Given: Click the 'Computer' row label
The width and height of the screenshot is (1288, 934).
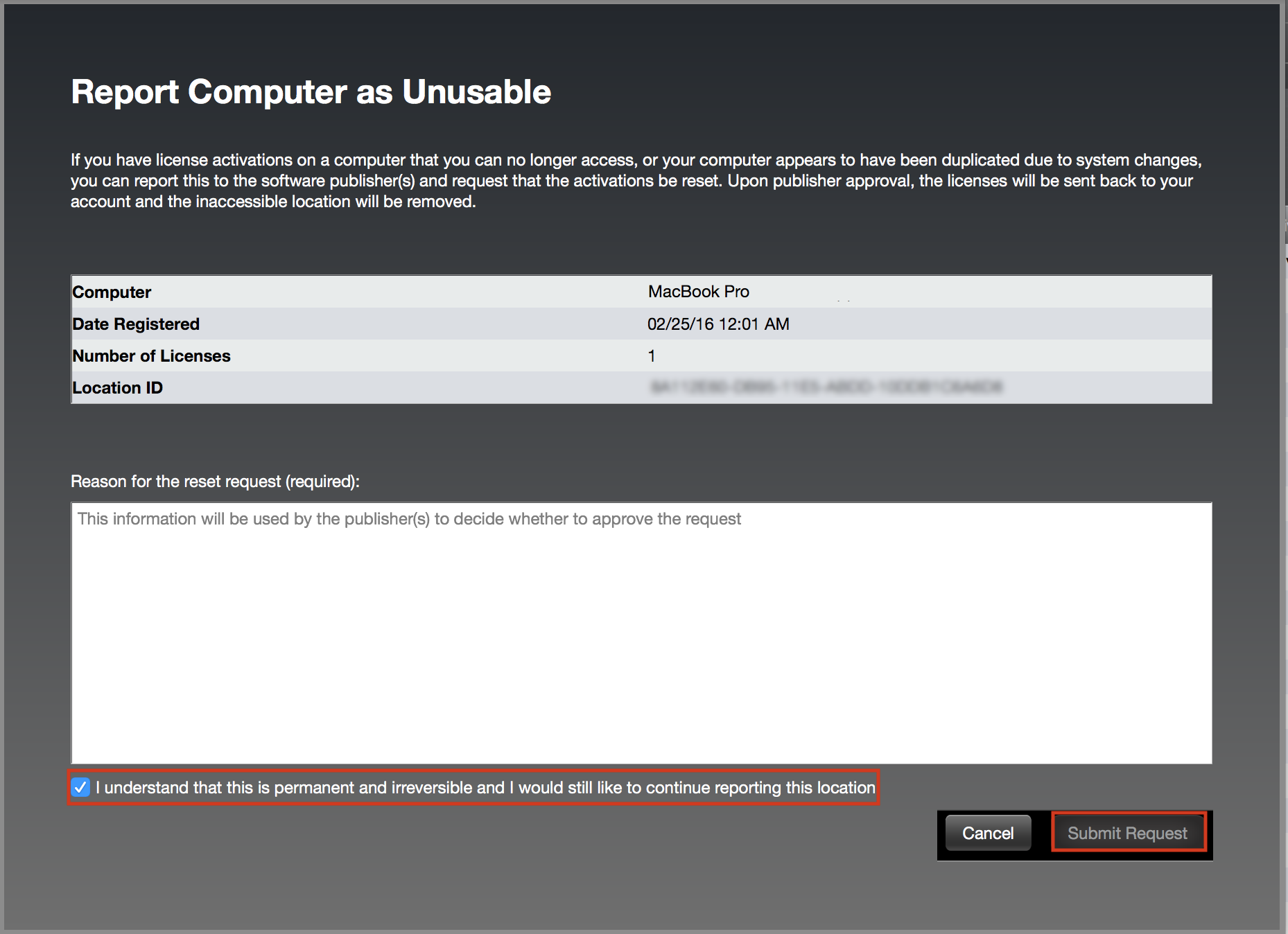Looking at the screenshot, I should tap(112, 292).
